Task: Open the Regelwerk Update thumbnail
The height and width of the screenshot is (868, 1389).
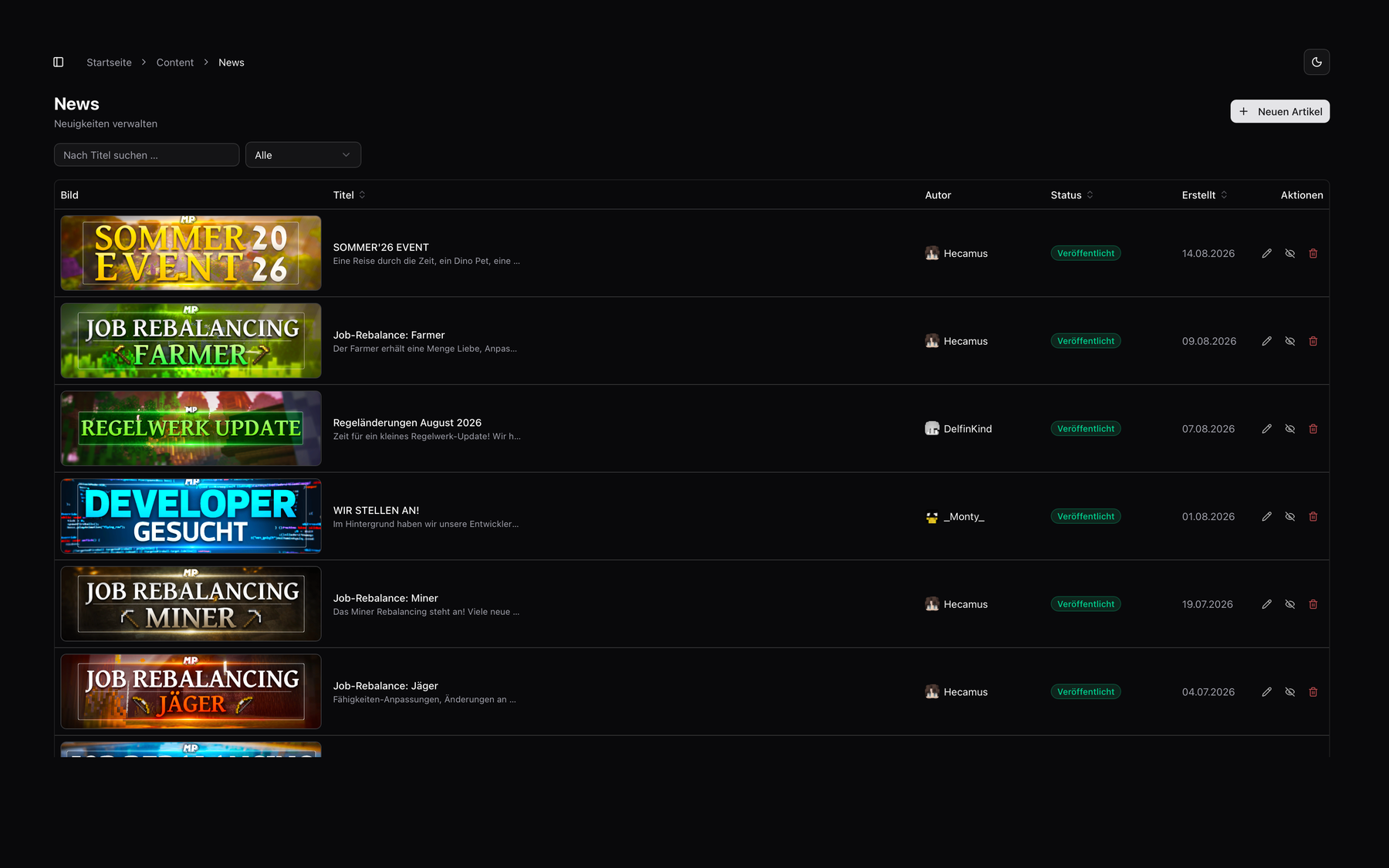Action: pos(191,428)
